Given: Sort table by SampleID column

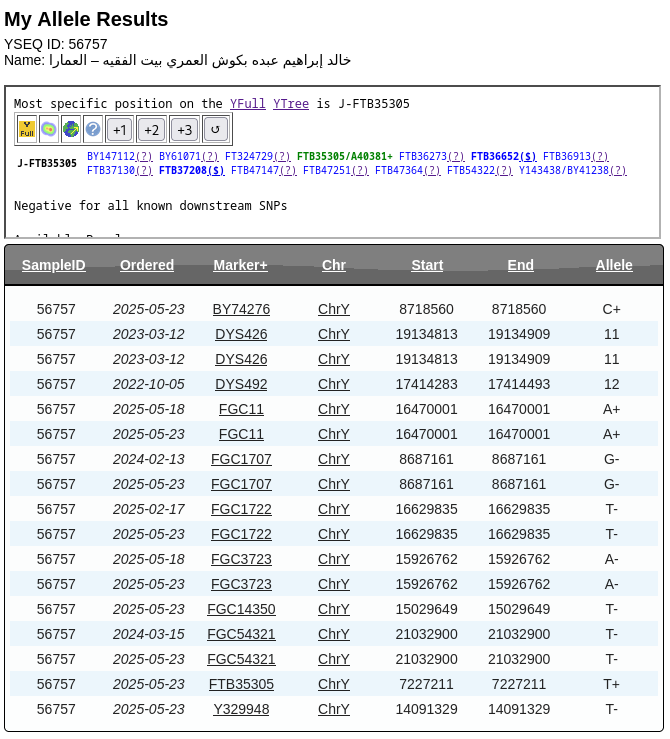Looking at the screenshot, I should point(54,265).
